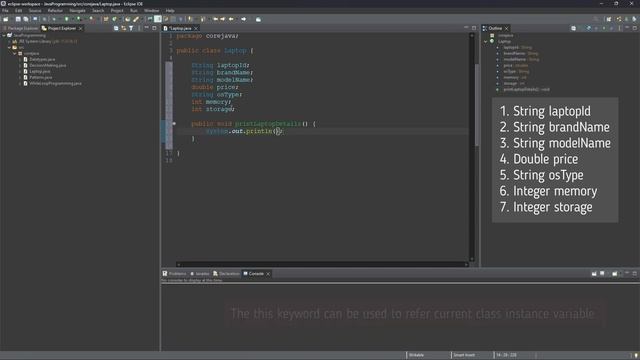Click the New Java Package toolbar icon

point(106,19)
